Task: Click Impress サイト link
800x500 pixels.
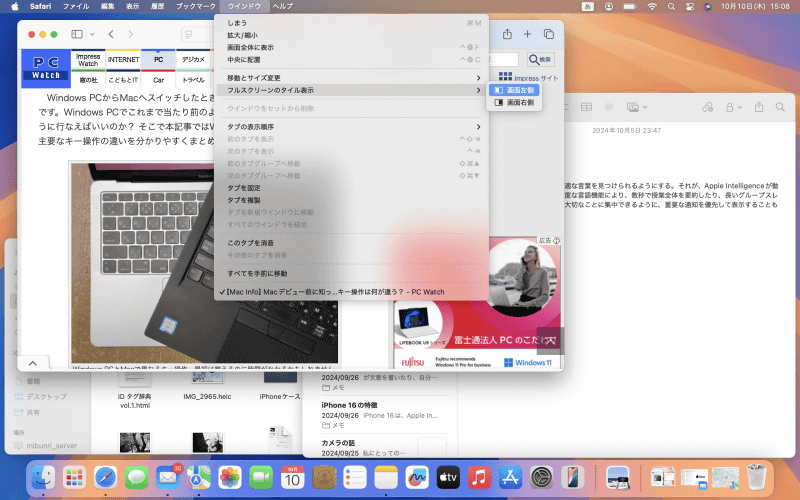Action: click(529, 78)
